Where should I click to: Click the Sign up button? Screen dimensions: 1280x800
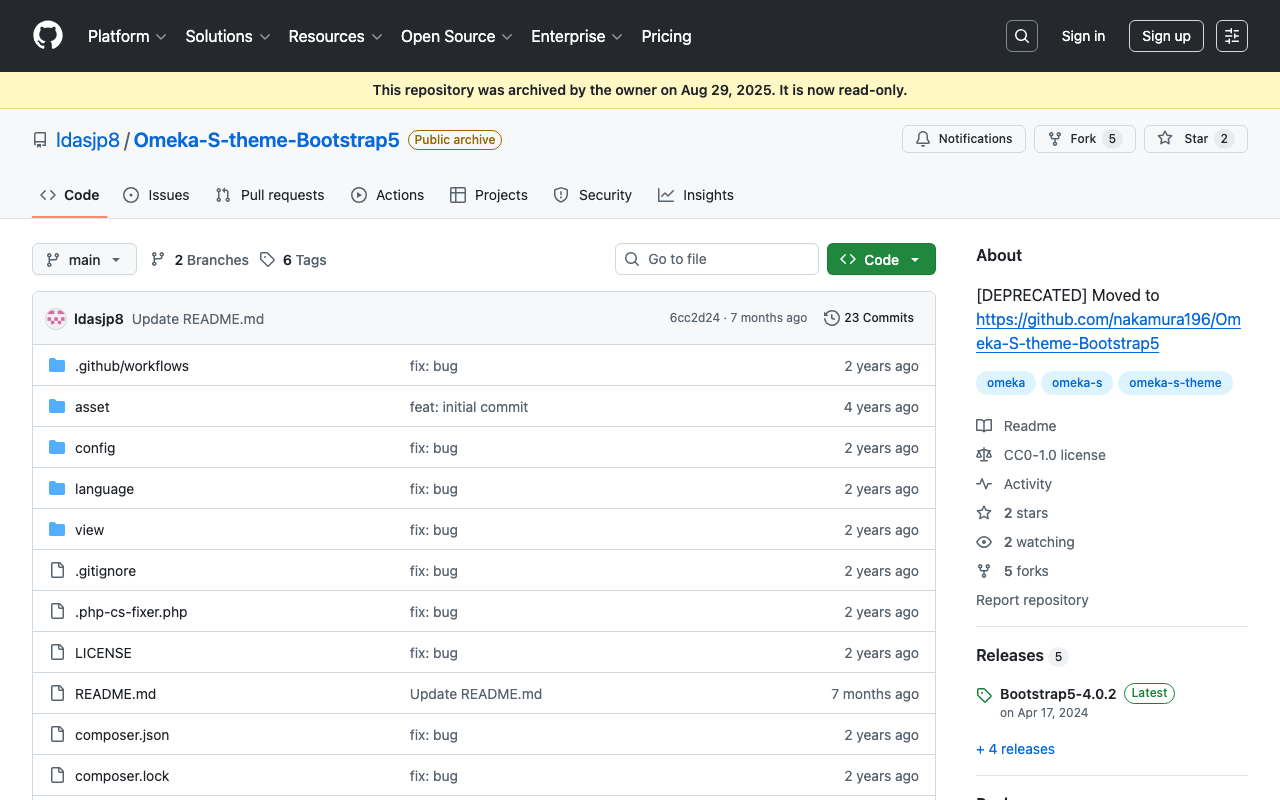coord(1166,35)
